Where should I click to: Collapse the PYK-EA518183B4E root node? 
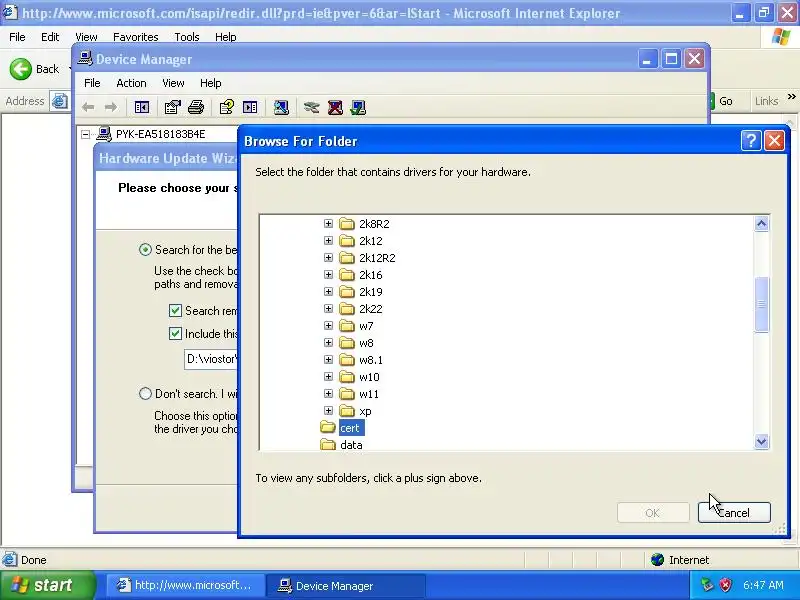tap(86, 134)
